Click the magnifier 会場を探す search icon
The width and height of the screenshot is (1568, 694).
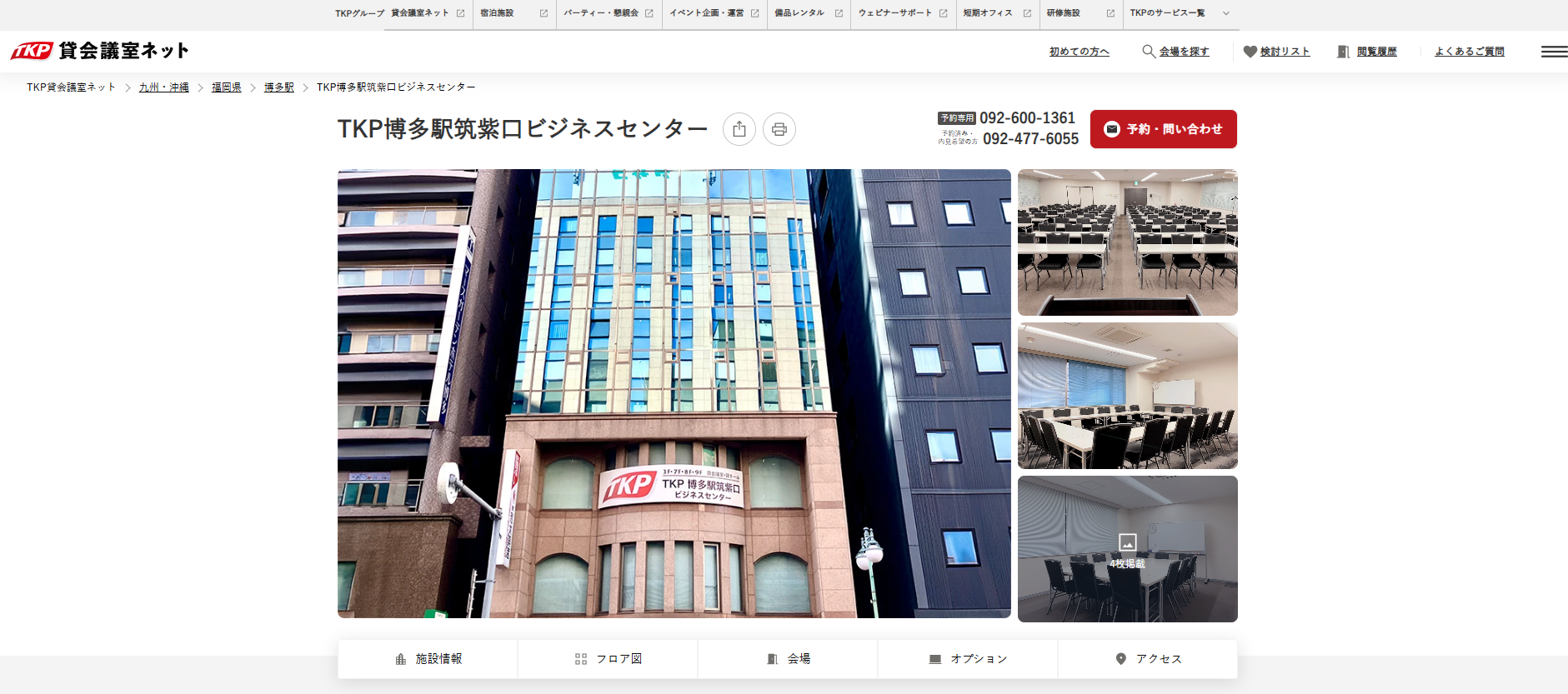pyautogui.click(x=1149, y=52)
